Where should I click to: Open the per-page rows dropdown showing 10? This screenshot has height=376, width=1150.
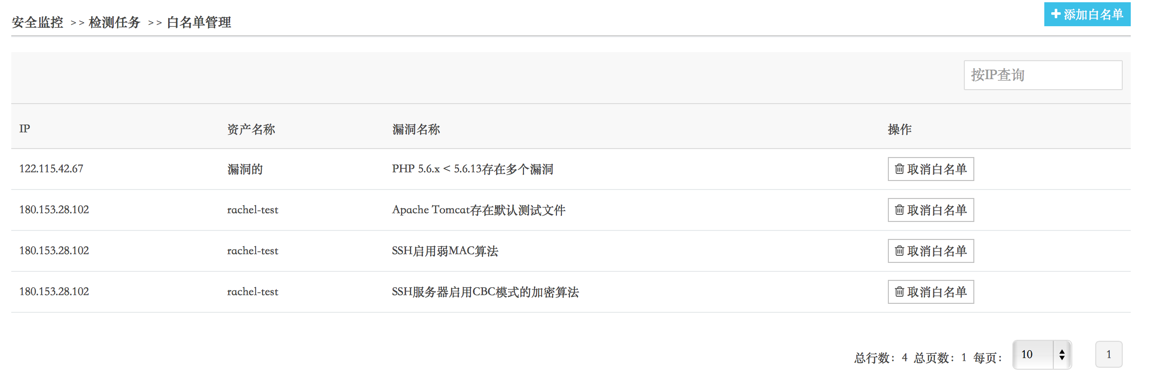[x=1041, y=355]
